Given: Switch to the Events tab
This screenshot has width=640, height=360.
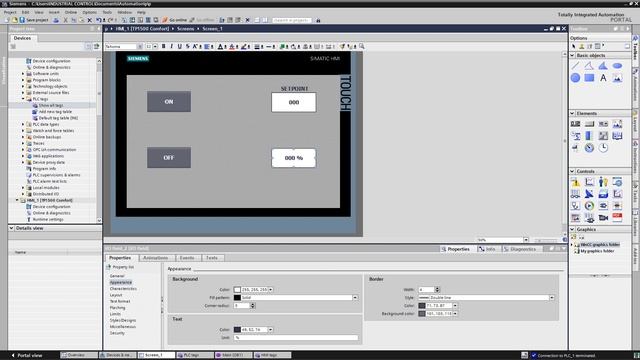Looking at the screenshot, I should 187,258.
